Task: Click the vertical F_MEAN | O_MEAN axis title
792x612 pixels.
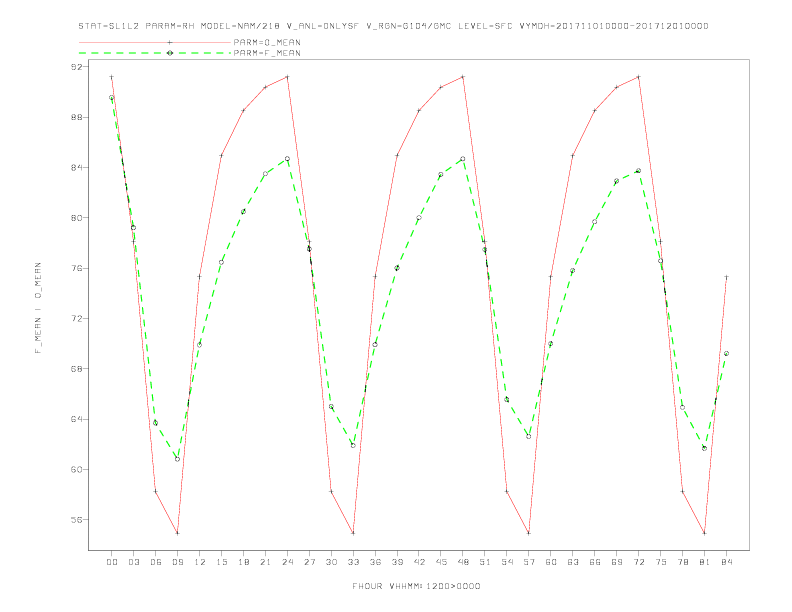Action: [38, 308]
